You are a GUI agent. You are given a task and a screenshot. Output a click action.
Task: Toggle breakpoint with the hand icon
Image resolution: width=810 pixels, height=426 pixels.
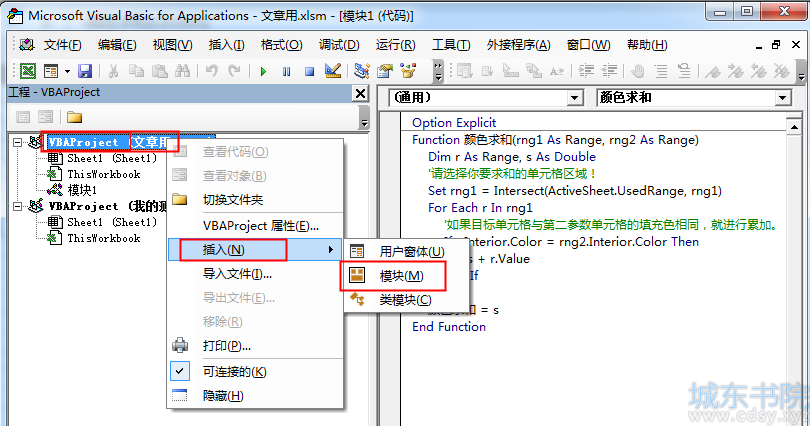tap(638, 71)
